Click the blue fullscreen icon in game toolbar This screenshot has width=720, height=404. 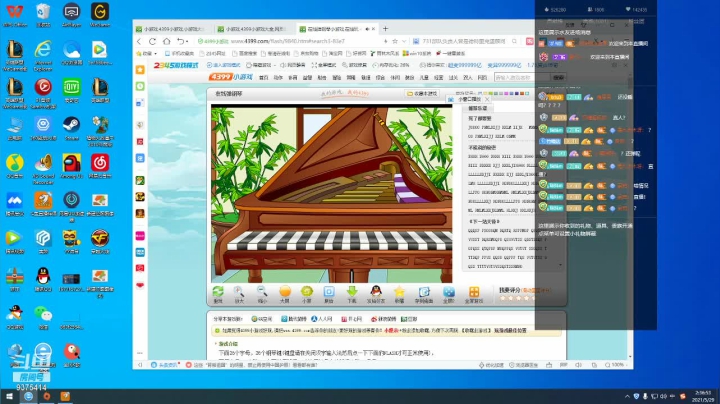tap(449, 292)
